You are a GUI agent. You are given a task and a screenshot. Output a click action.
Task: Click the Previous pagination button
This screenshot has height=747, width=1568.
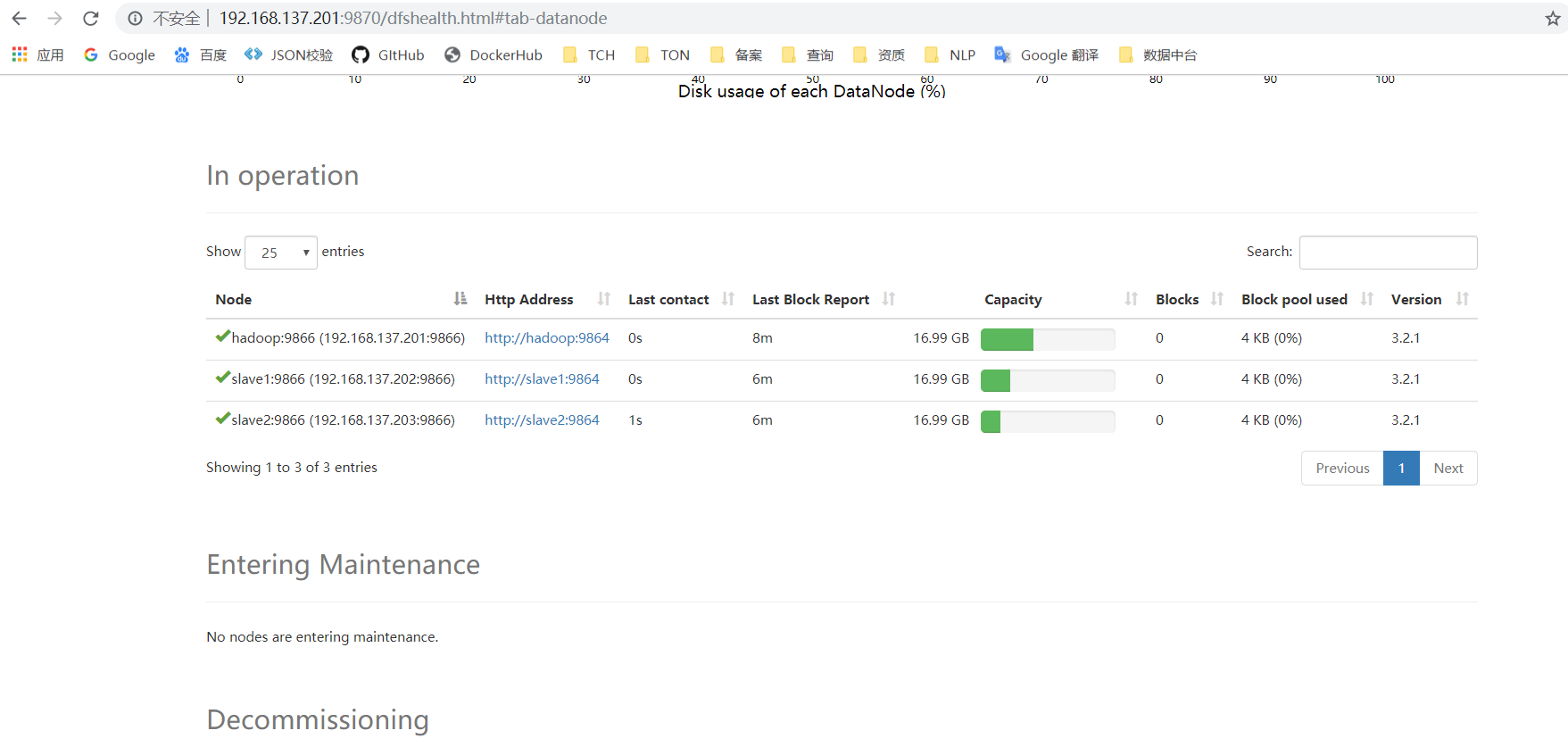[1342, 469]
